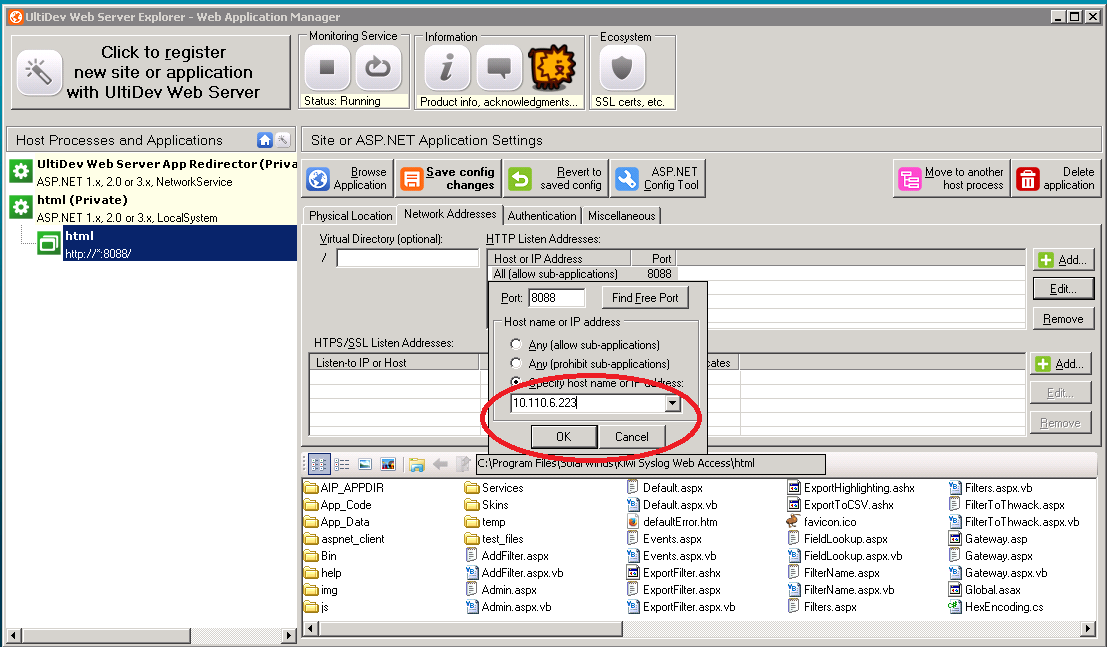The width and height of the screenshot is (1107, 647).
Task: Open SSL certs shield icon
Action: pos(622,68)
